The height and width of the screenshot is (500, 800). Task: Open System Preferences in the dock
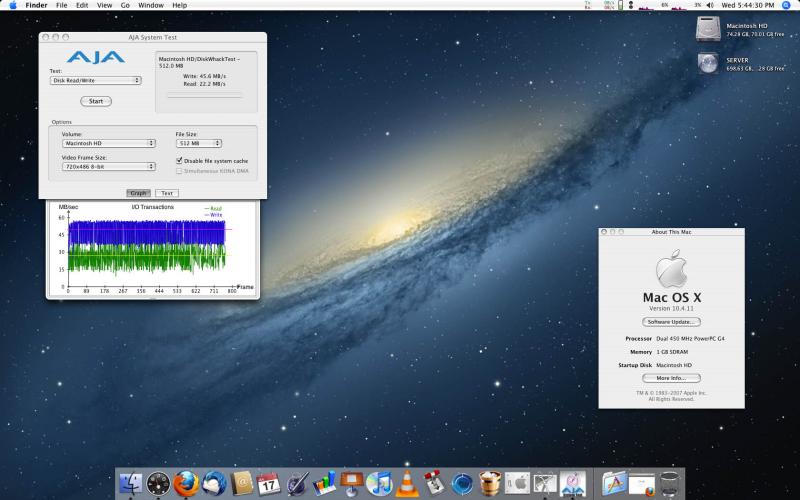(517, 483)
